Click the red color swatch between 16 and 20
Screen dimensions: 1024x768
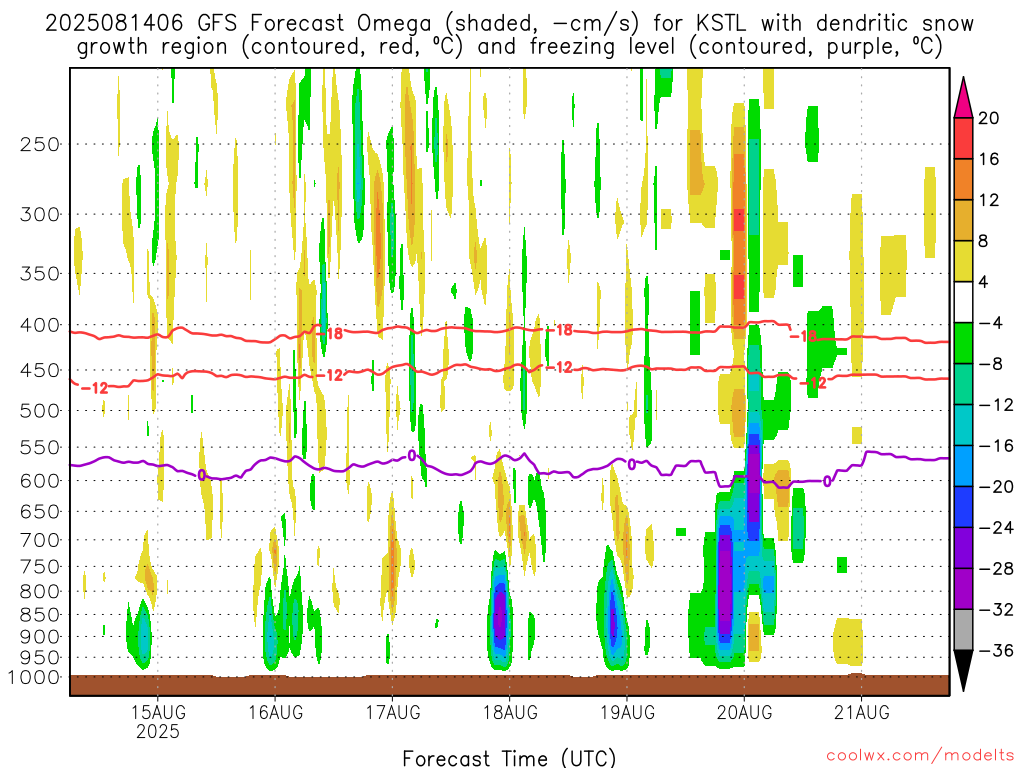click(963, 138)
